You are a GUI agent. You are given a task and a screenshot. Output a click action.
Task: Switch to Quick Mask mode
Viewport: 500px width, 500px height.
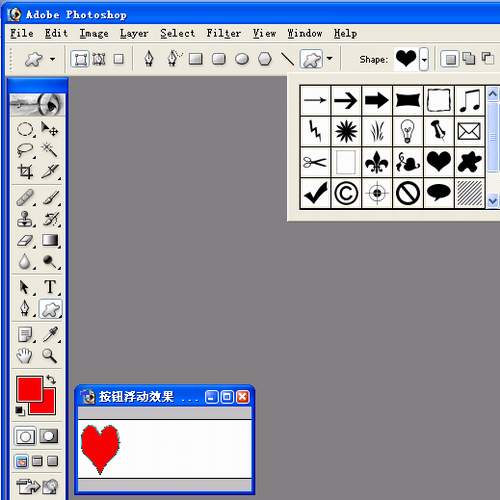[49, 436]
